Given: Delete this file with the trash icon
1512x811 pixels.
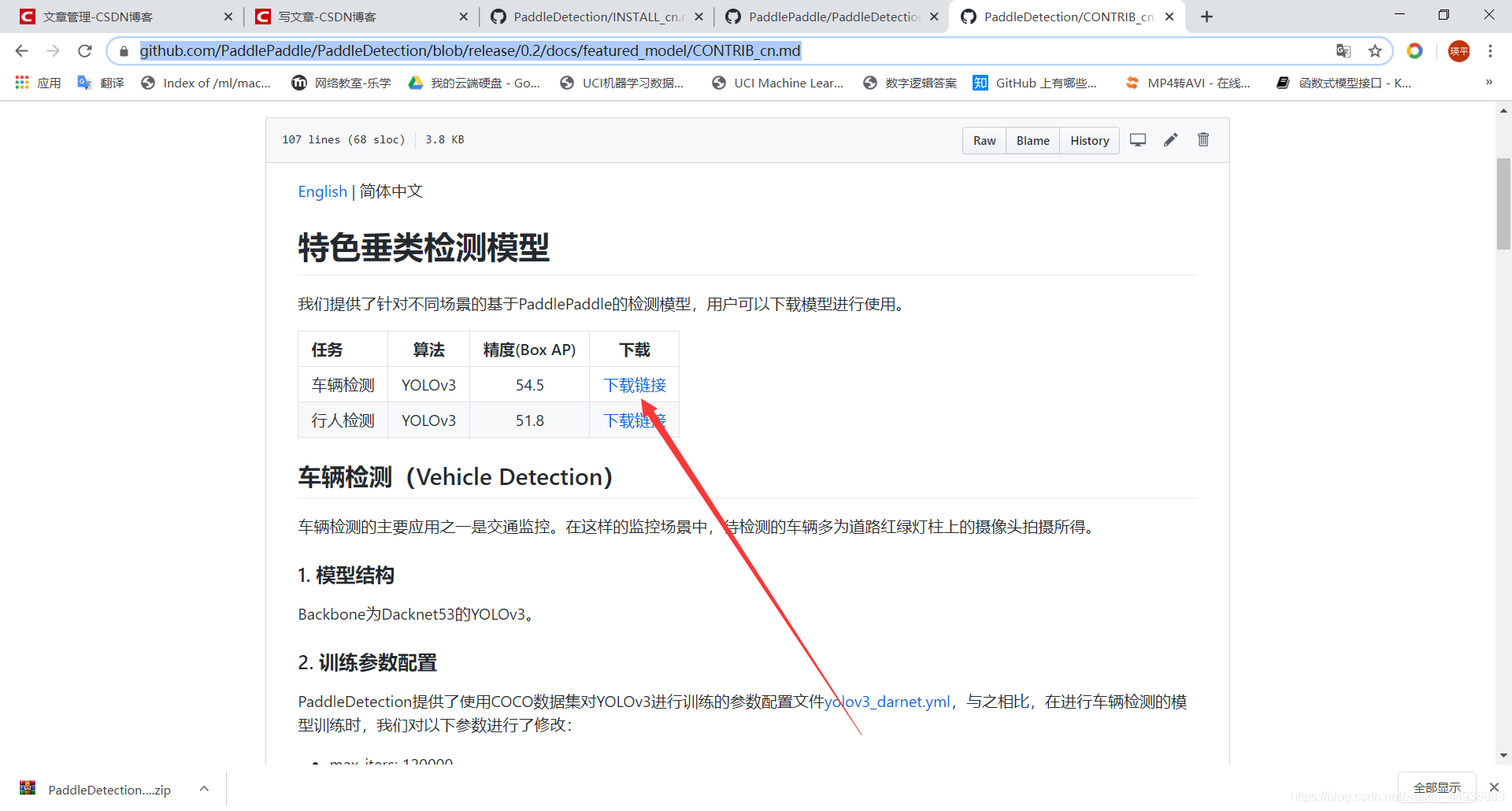Looking at the screenshot, I should click(1203, 140).
